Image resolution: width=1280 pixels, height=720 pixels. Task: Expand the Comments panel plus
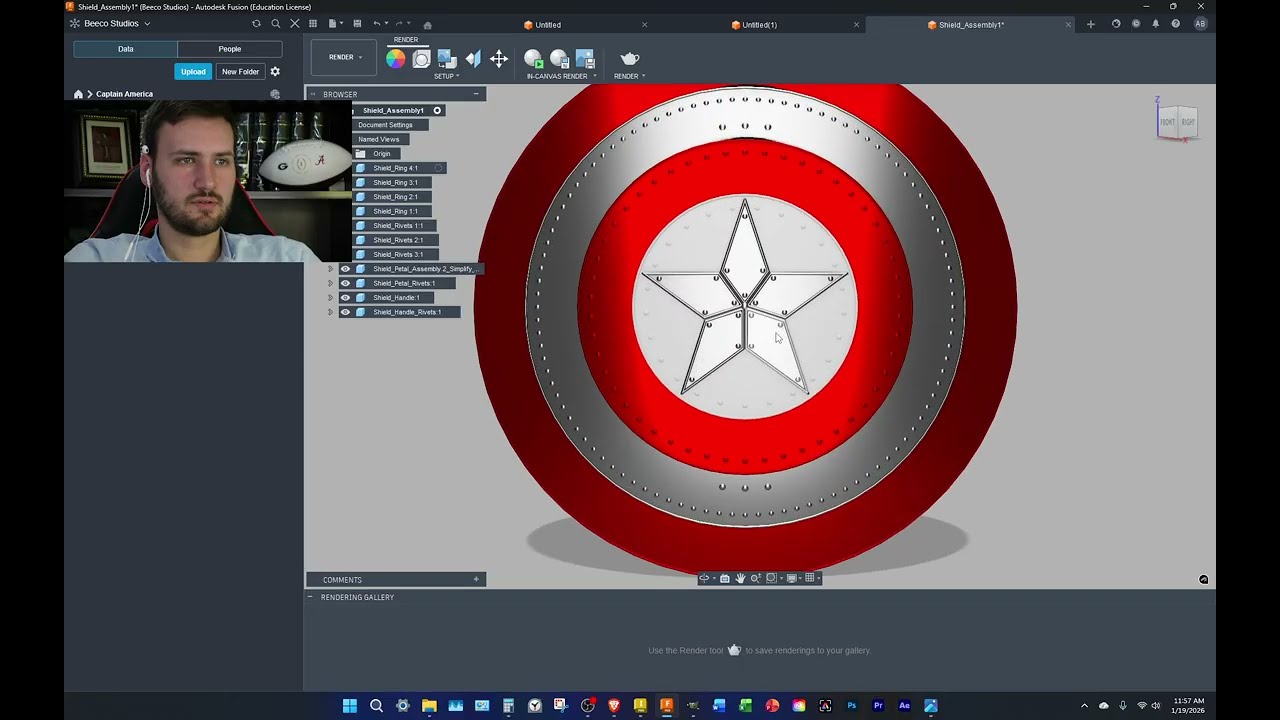(x=476, y=580)
